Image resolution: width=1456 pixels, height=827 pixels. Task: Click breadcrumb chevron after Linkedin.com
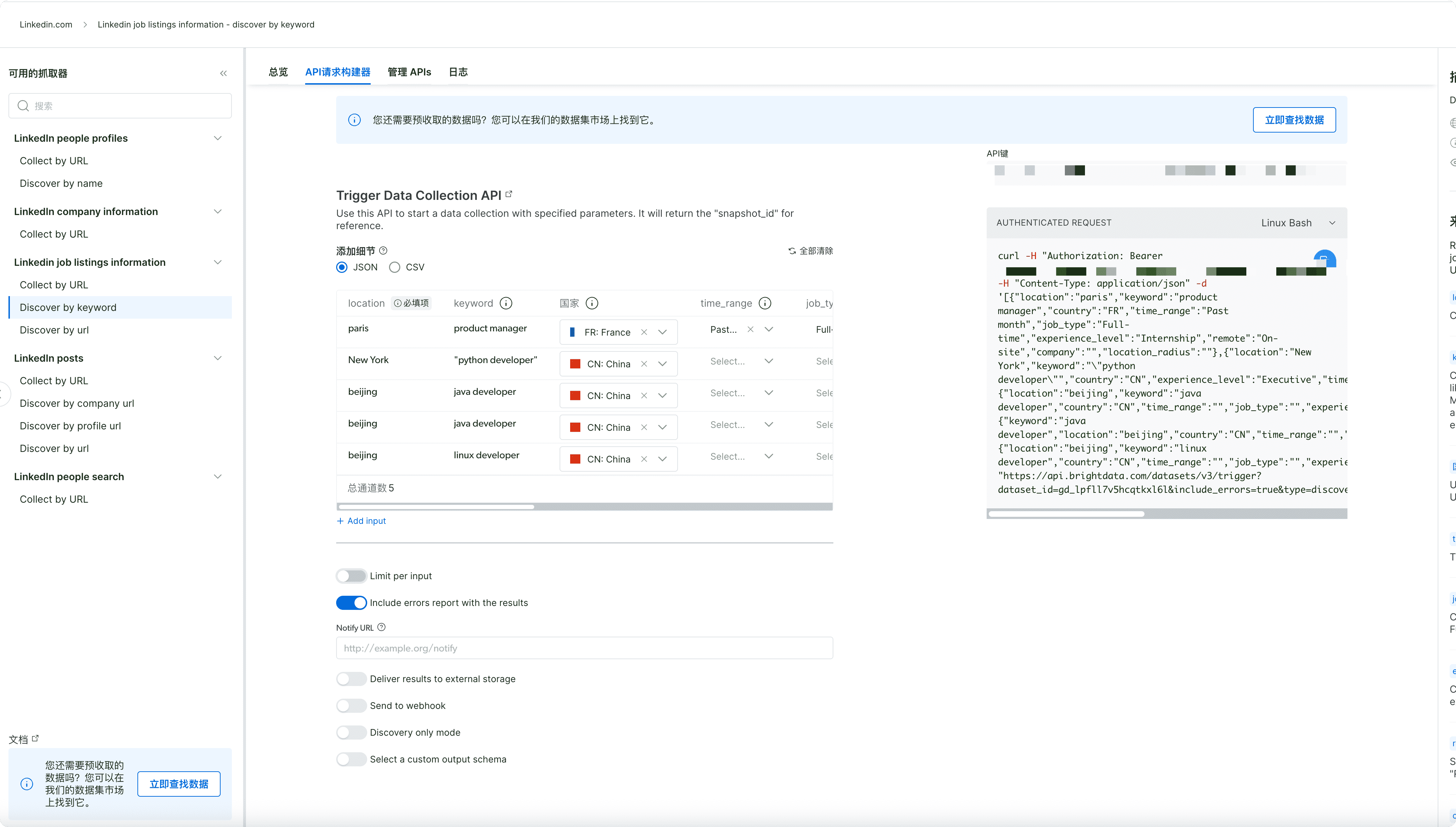tap(85, 24)
